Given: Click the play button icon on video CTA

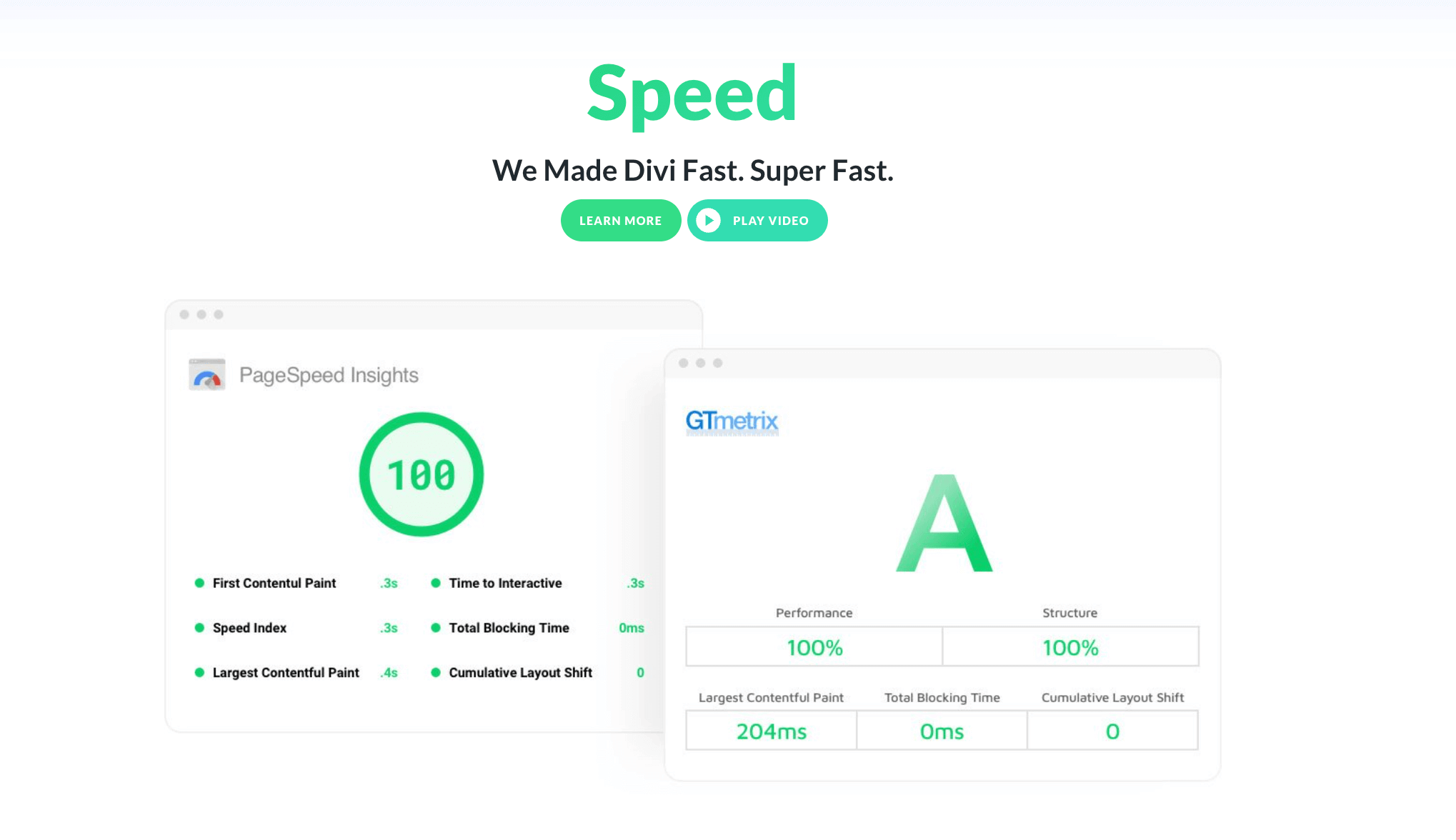Looking at the screenshot, I should click(x=708, y=220).
